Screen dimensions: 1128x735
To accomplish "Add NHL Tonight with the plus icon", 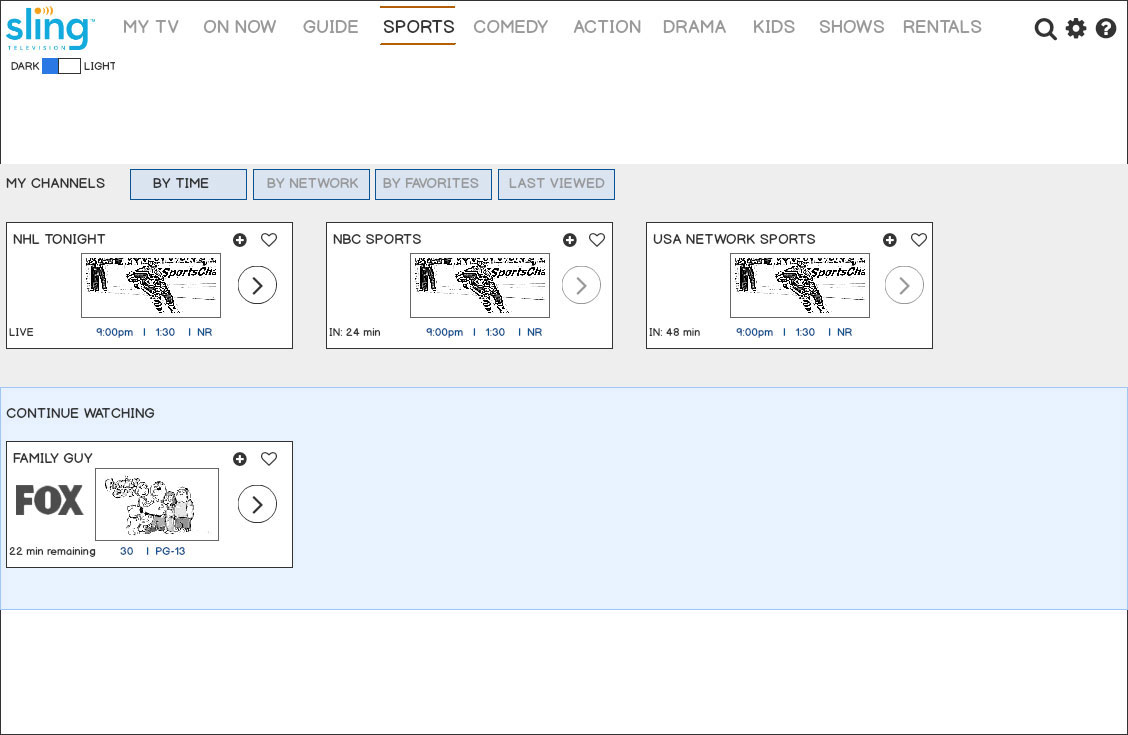I will click(x=240, y=240).
